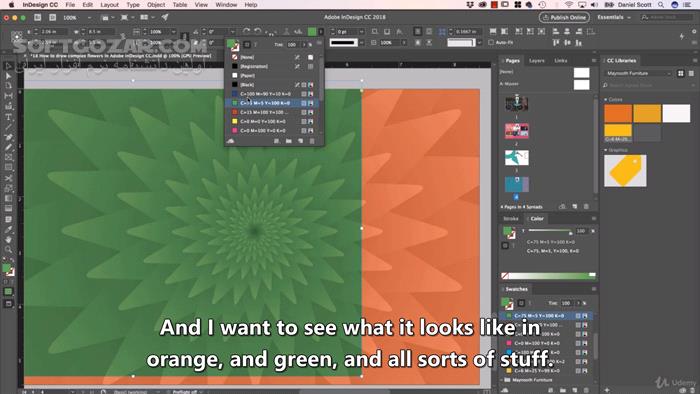
Task: Select the Pencil tool
Action: pos(8,147)
